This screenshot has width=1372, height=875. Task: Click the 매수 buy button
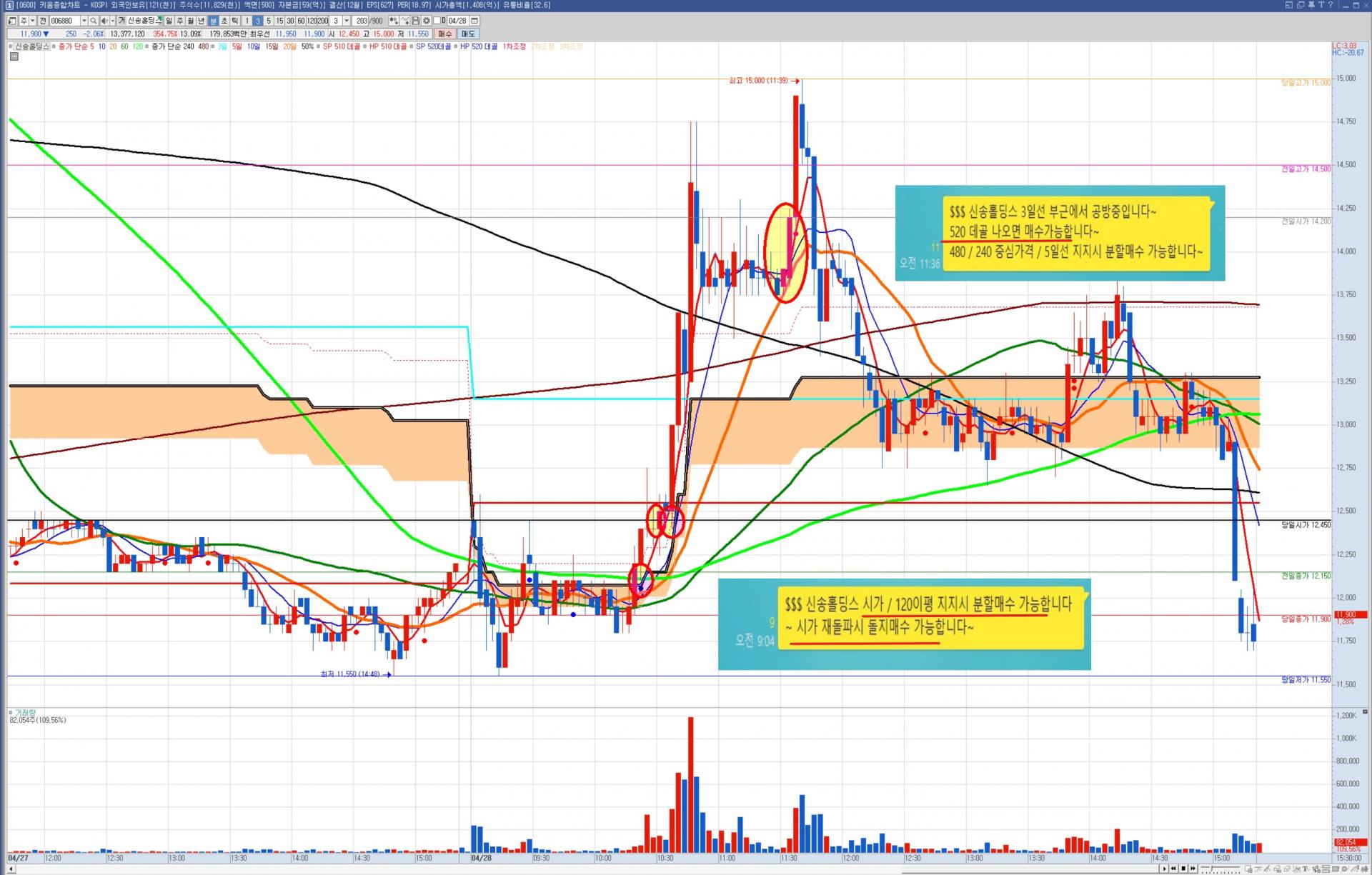coord(444,34)
